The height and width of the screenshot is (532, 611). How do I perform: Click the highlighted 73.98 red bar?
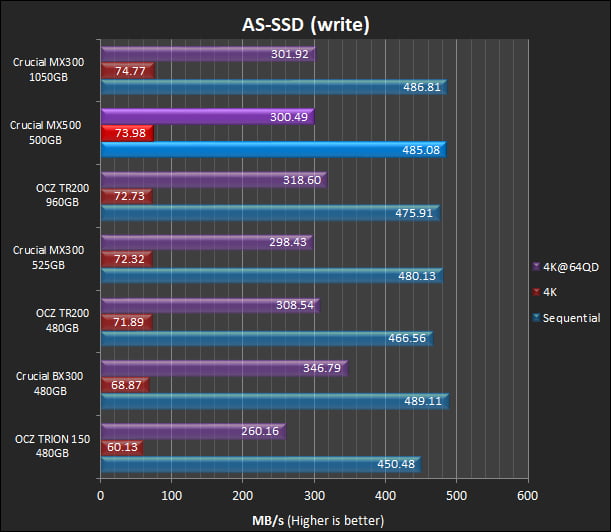127,133
